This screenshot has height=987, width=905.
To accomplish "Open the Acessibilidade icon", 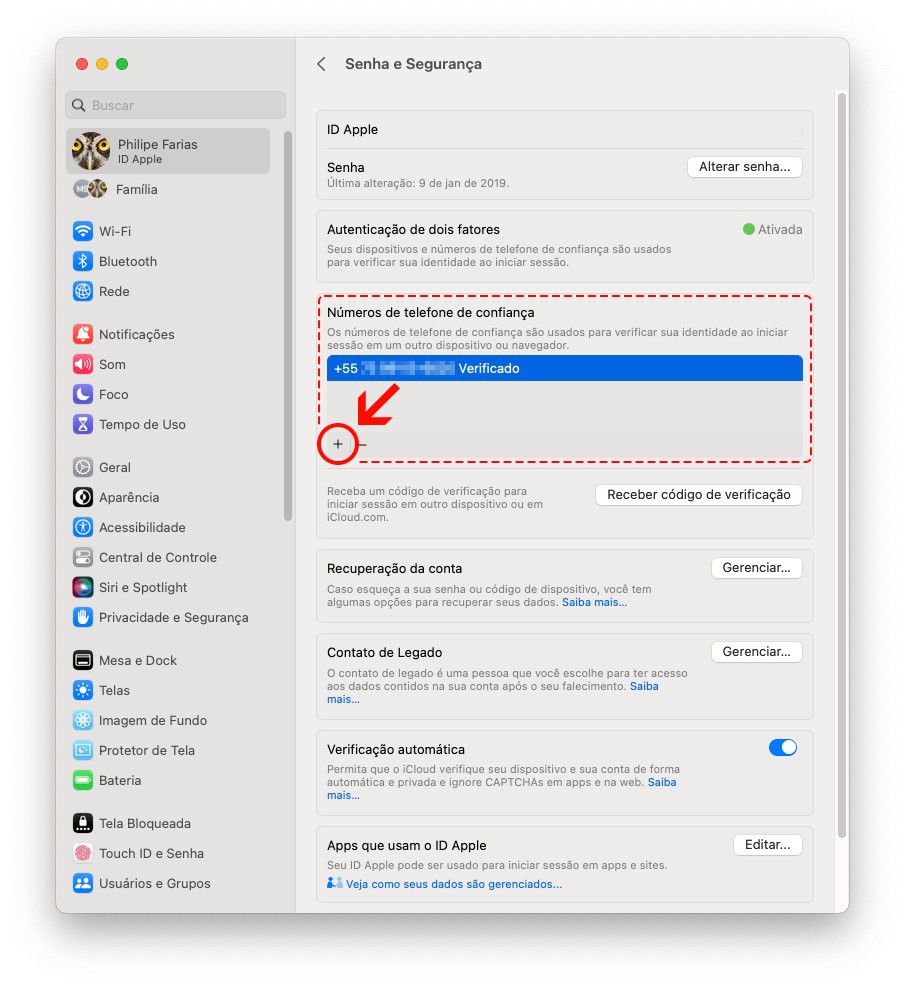I will point(82,527).
